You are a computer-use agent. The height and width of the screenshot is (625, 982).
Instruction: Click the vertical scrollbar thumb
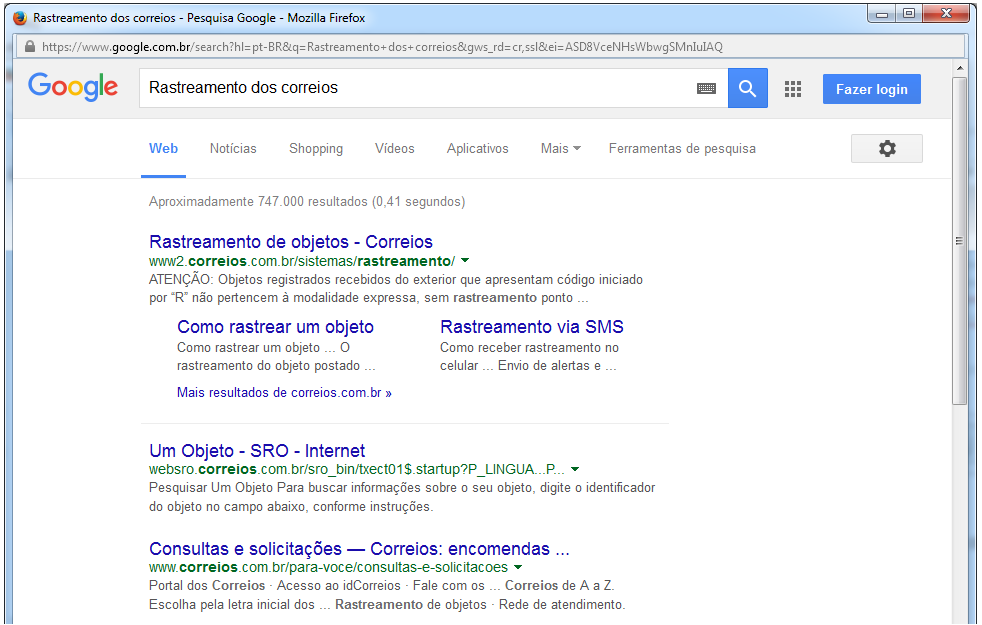pyautogui.click(x=959, y=241)
